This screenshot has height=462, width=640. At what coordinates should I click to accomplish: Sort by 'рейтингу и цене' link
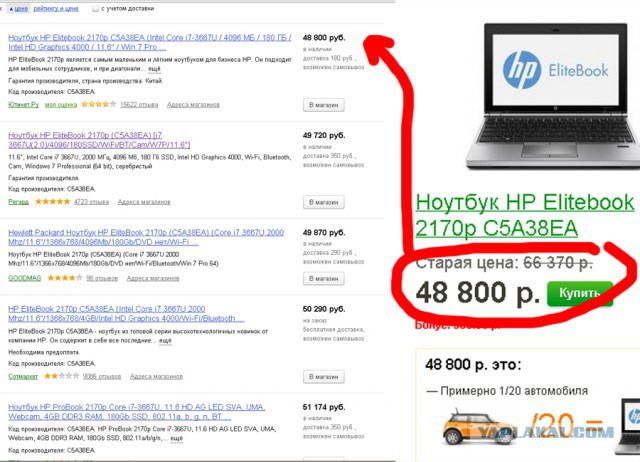click(x=56, y=9)
